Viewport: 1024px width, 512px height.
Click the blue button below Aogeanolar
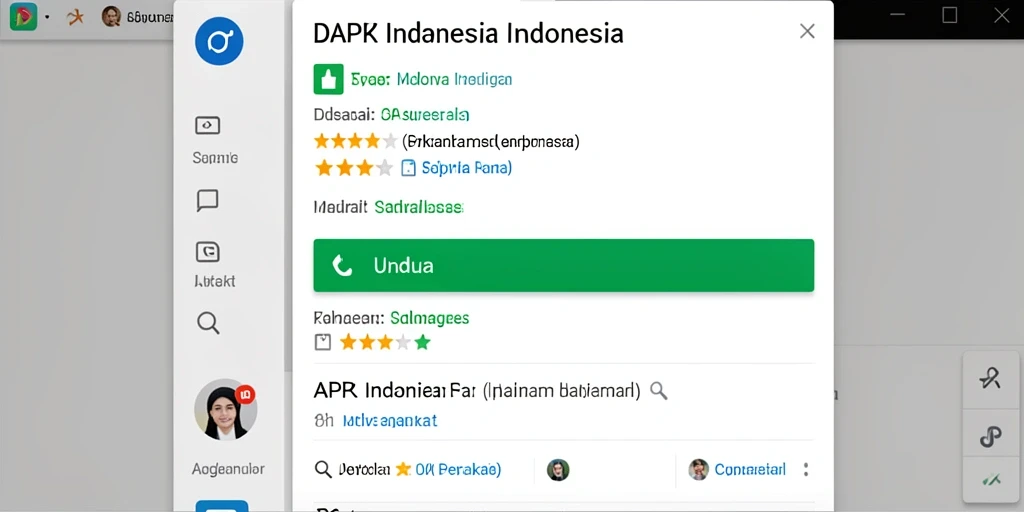point(222,506)
